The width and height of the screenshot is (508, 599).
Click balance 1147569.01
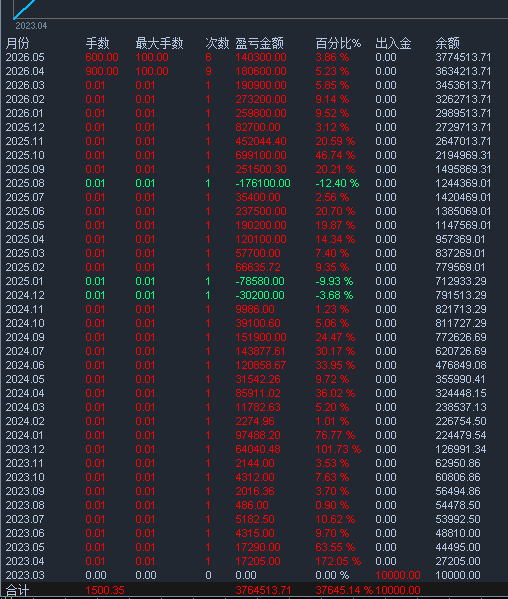click(463, 225)
